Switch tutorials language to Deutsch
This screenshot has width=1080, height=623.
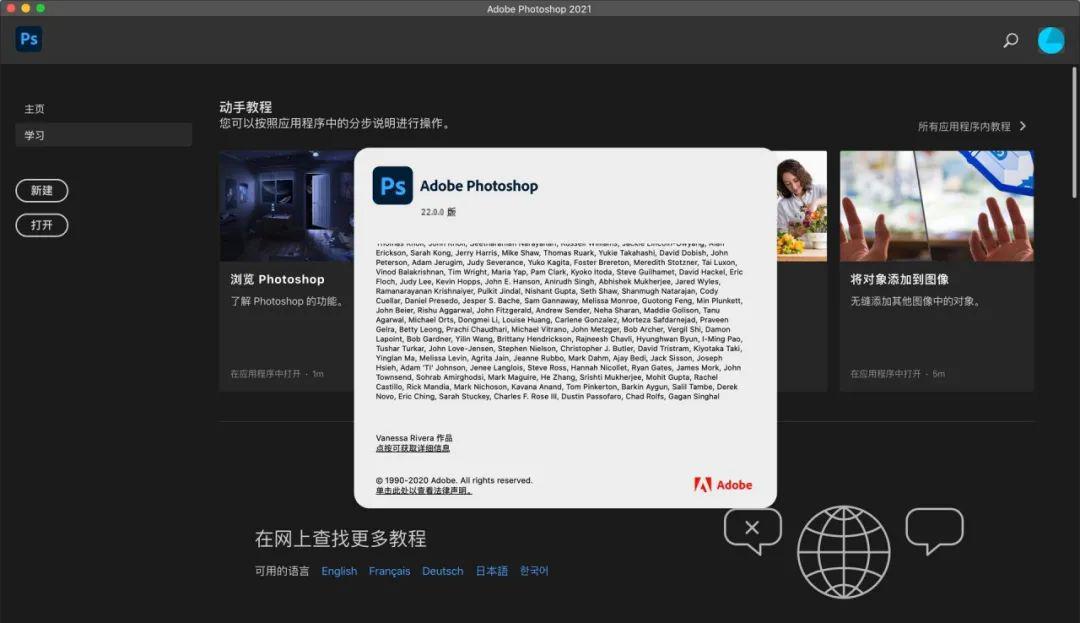(x=442, y=571)
